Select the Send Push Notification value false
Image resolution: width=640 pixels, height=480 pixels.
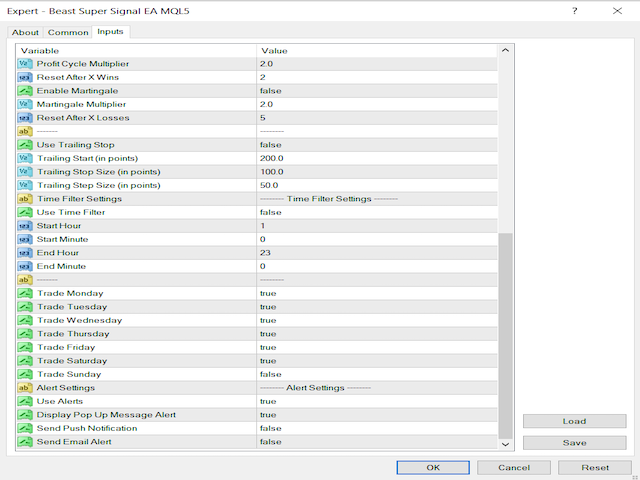pyautogui.click(x=271, y=428)
